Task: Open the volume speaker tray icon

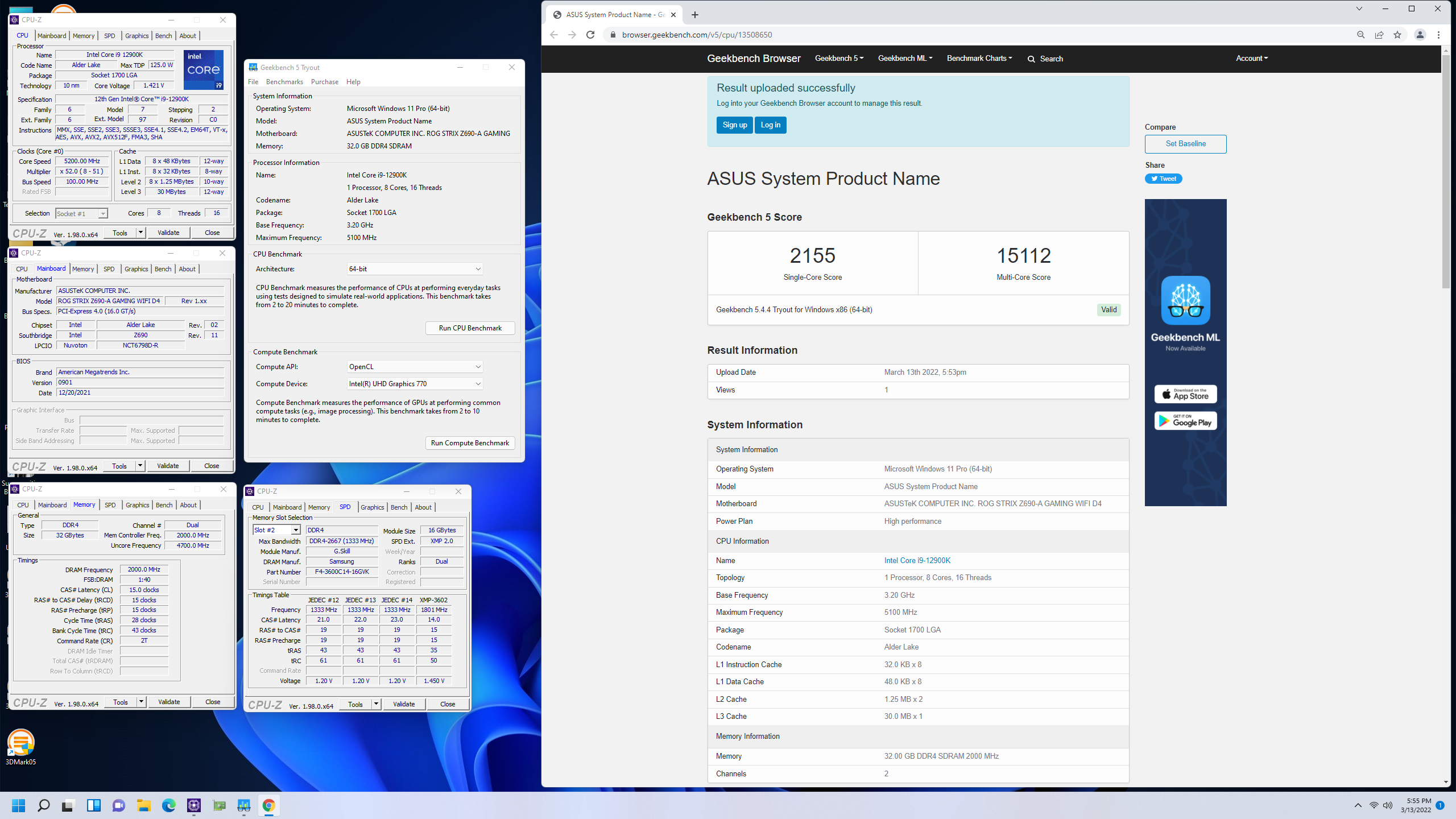Action: [x=1388, y=805]
